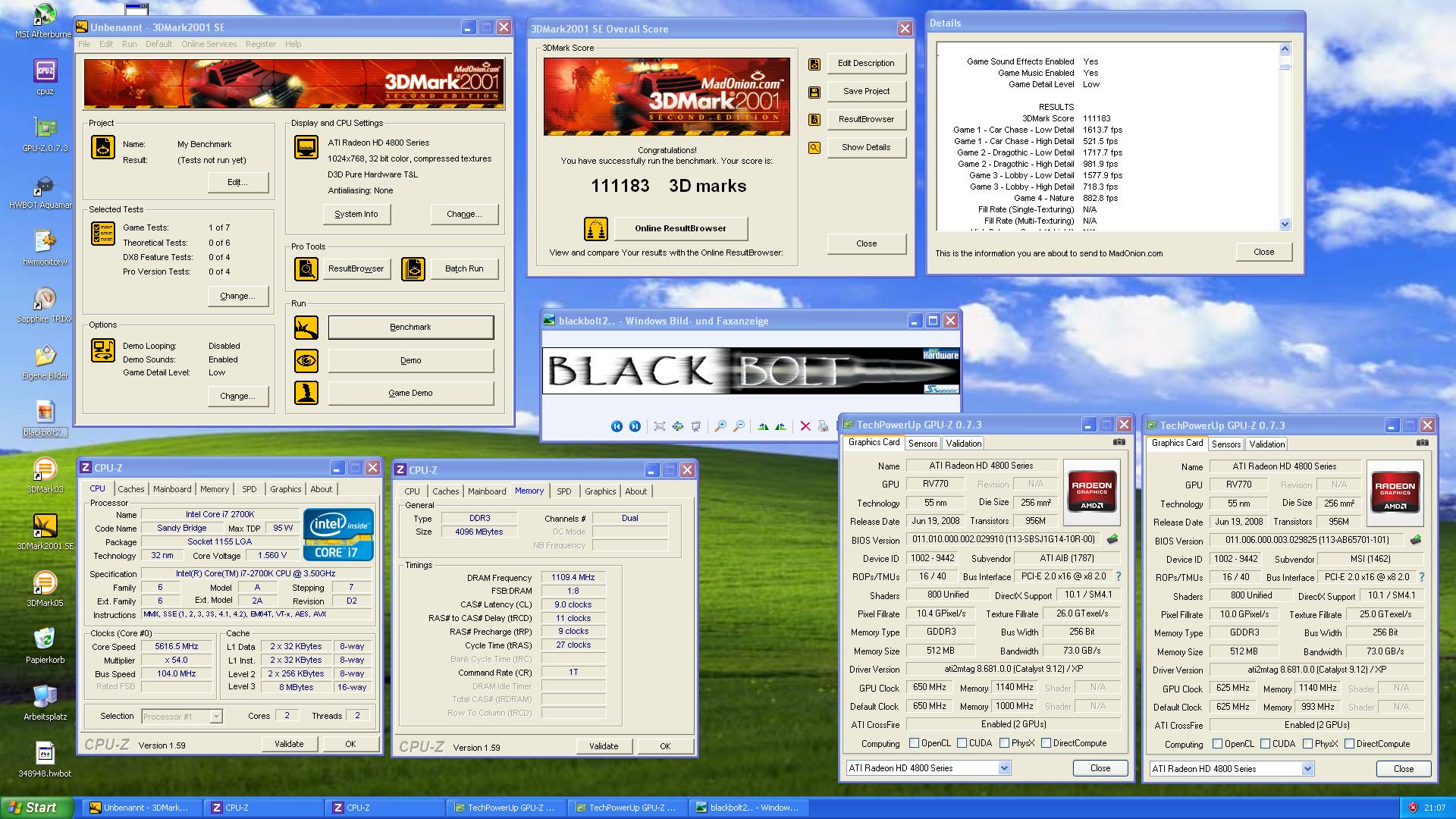Show previous image in Bild- und Faxanzeige
Viewport: 1456px width, 819px height.
coord(616,426)
